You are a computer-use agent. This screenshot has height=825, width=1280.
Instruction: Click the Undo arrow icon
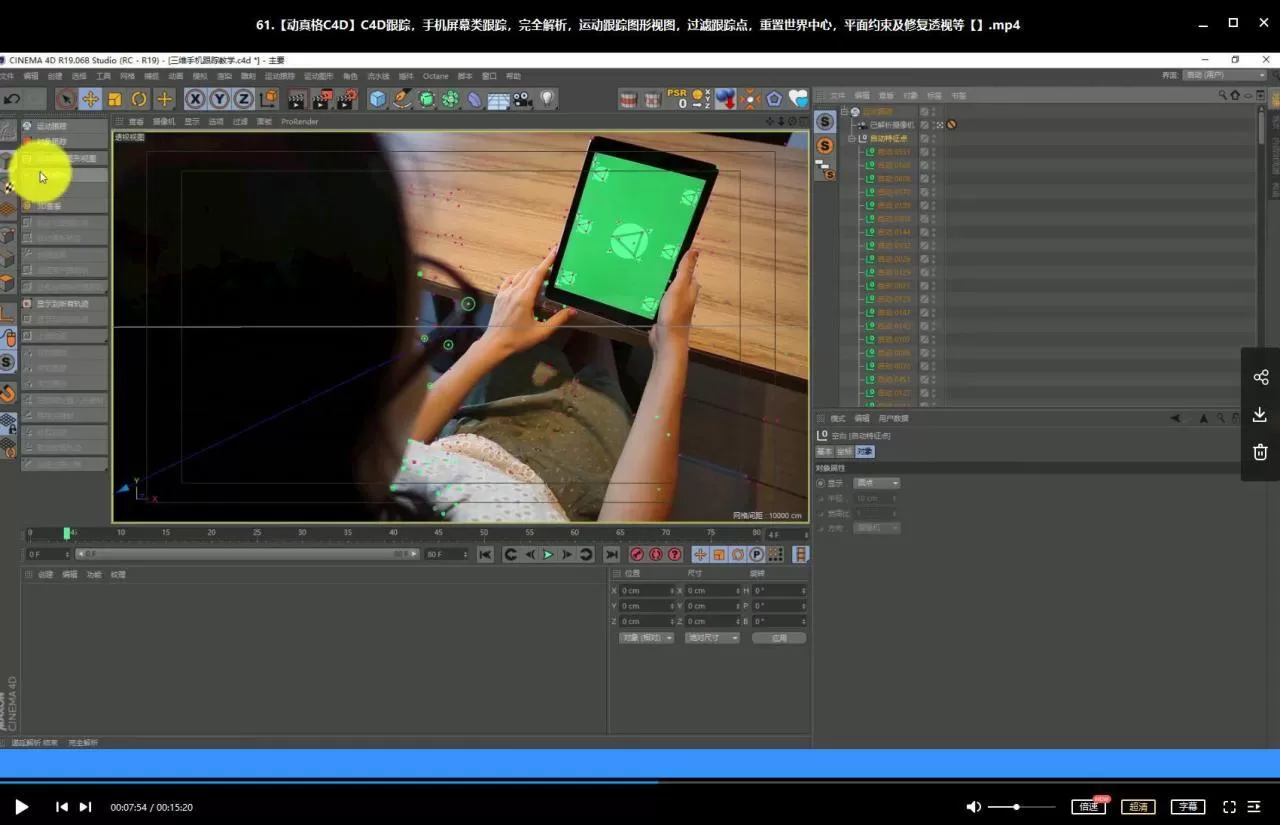(x=12, y=98)
